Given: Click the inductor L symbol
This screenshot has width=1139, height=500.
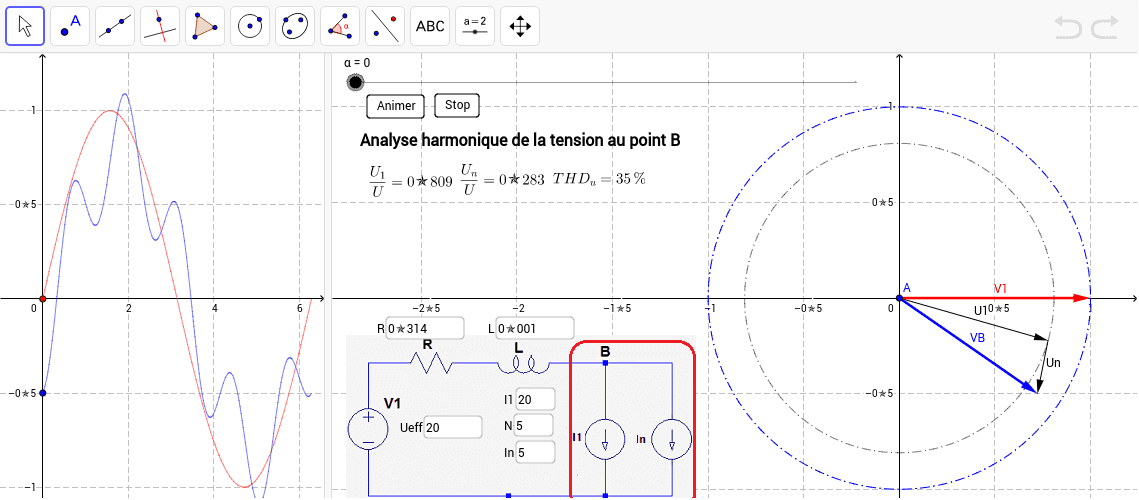Looking at the screenshot, I should (x=523, y=366).
